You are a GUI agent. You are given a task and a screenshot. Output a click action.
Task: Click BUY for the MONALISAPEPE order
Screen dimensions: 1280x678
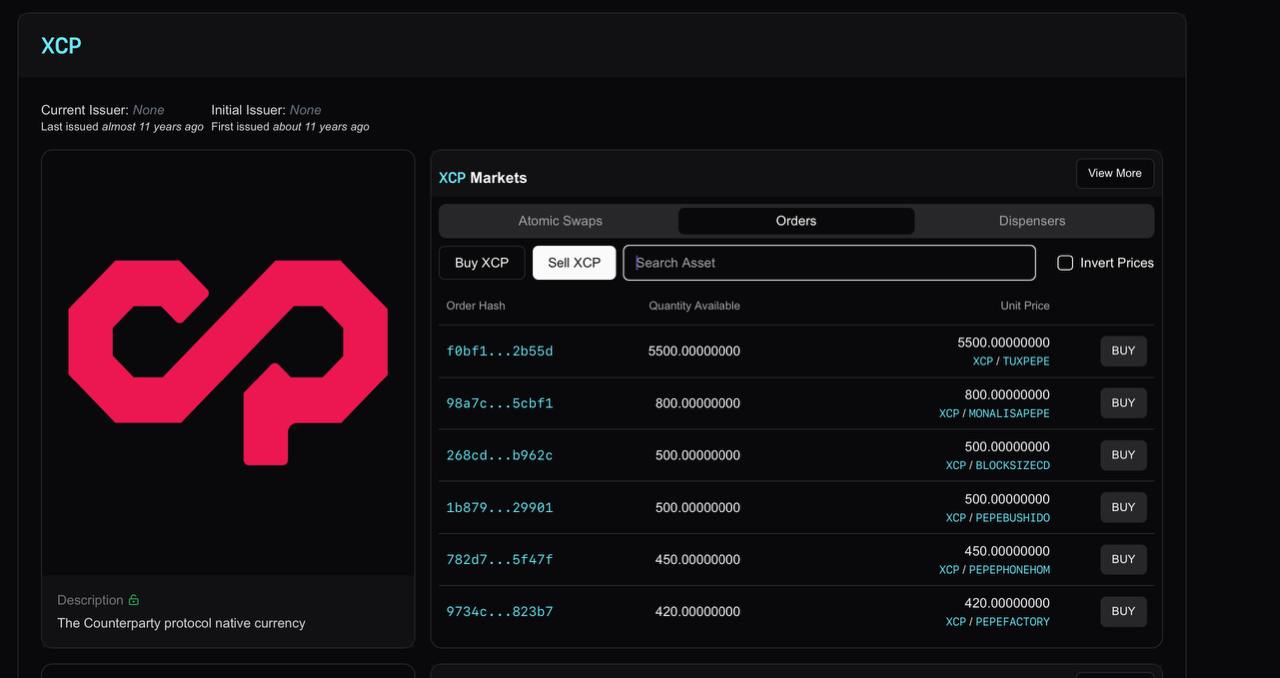click(x=1123, y=403)
